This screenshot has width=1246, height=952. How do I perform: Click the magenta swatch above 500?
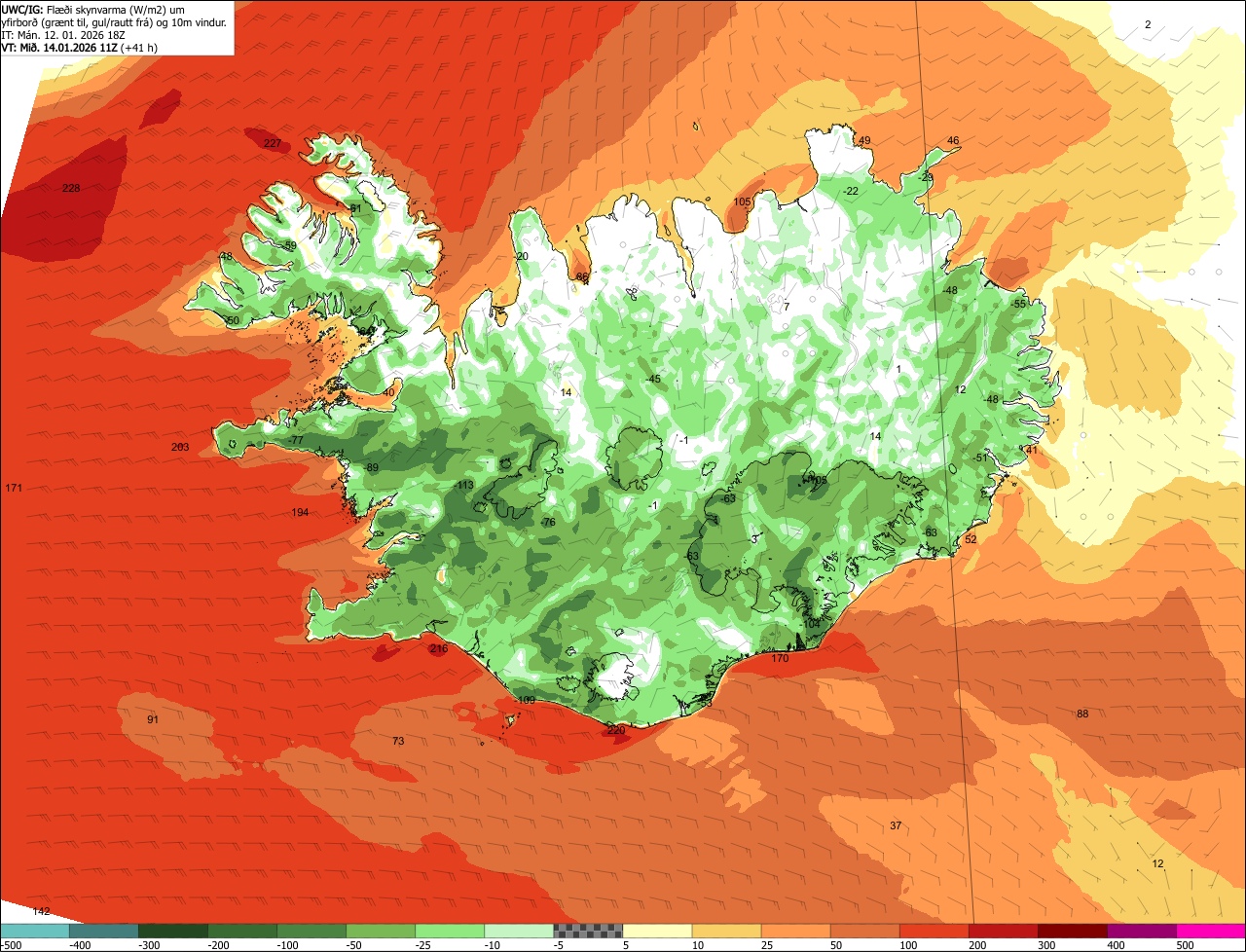tap(1210, 931)
